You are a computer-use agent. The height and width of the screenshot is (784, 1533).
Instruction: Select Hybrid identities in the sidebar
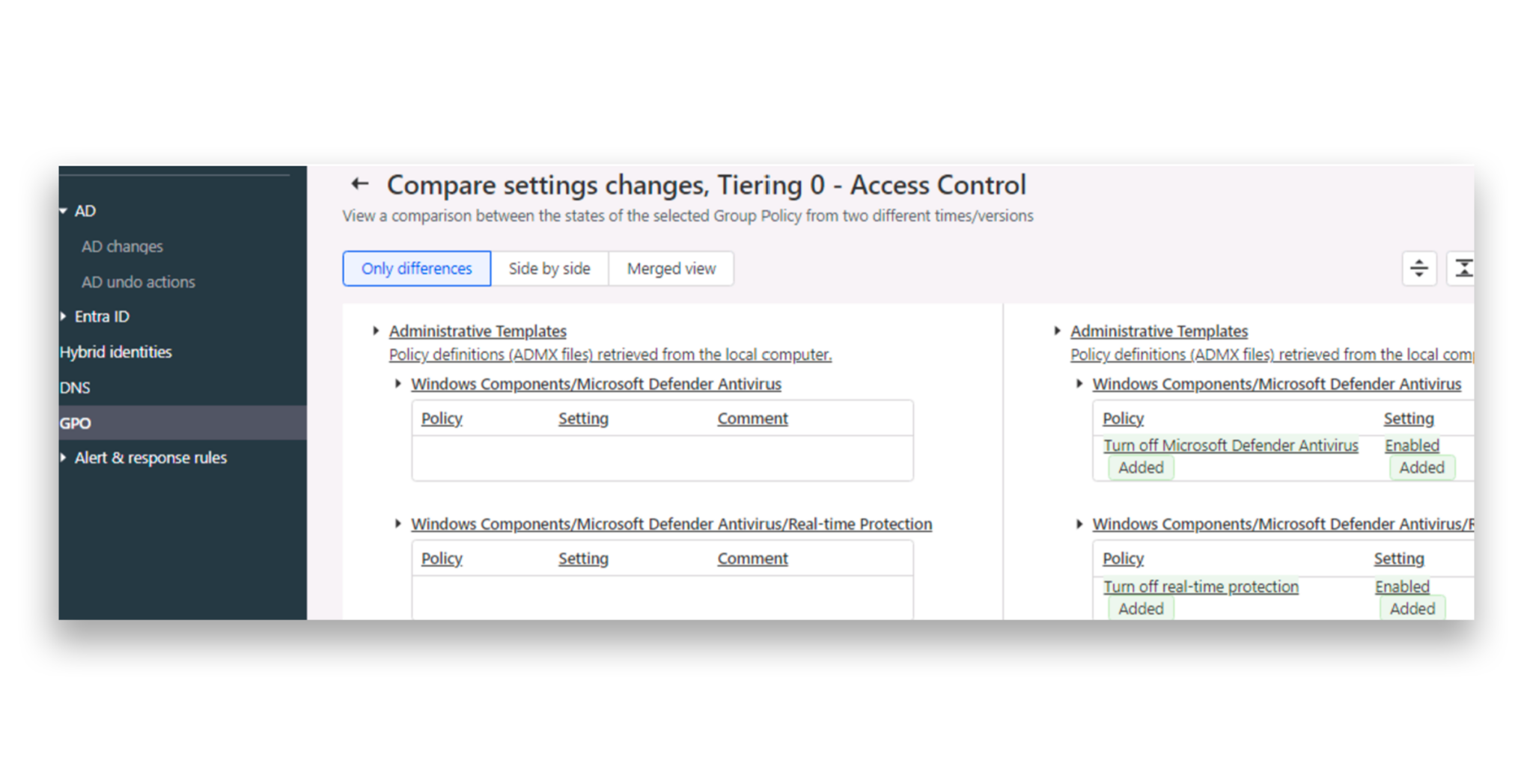tap(115, 352)
